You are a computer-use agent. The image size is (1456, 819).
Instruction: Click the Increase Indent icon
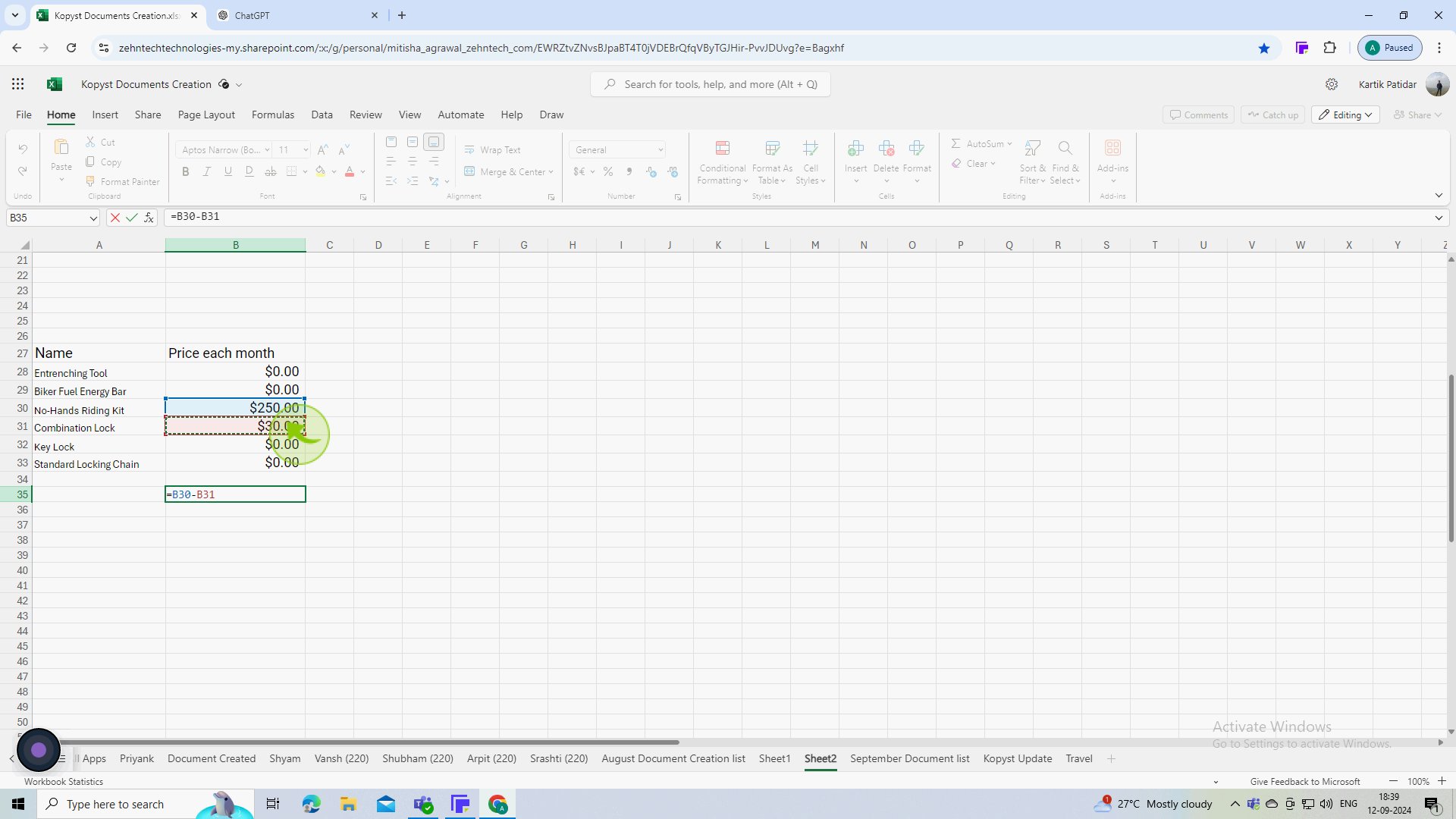point(413,181)
